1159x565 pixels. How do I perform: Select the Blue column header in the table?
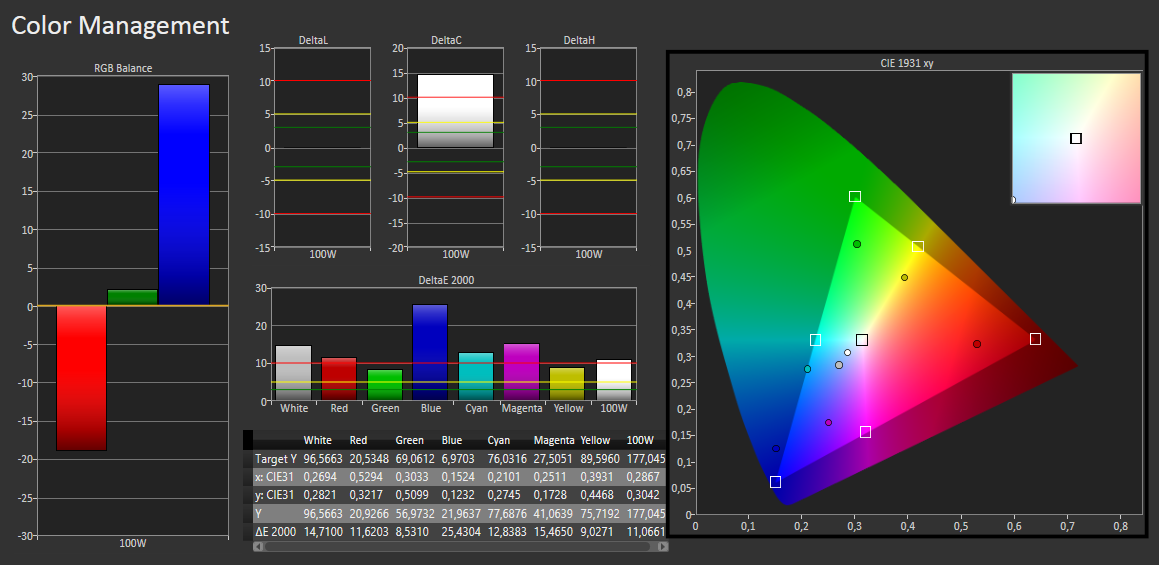pyautogui.click(x=452, y=440)
